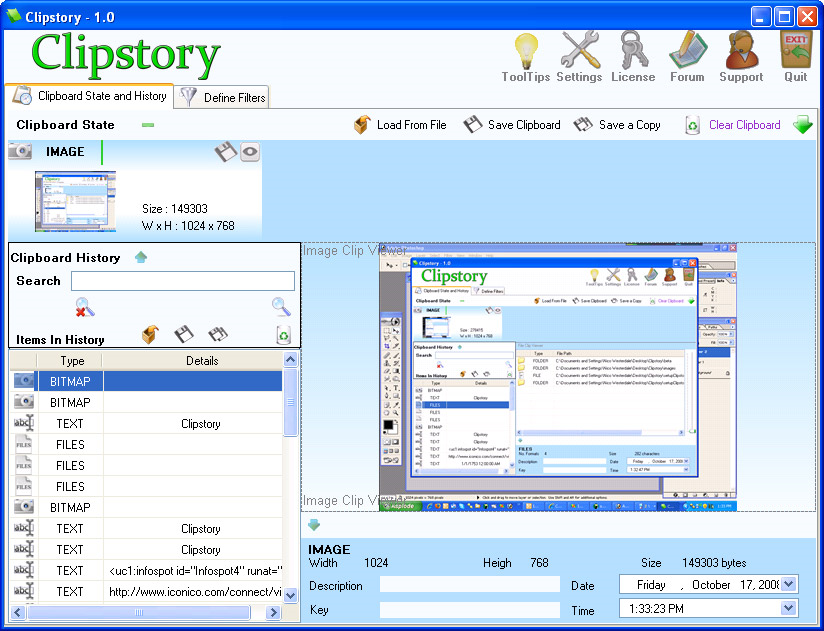Viewport: 824px width, 631px height.
Task: Open the ToolTips lightbulb icon
Action: [526, 50]
